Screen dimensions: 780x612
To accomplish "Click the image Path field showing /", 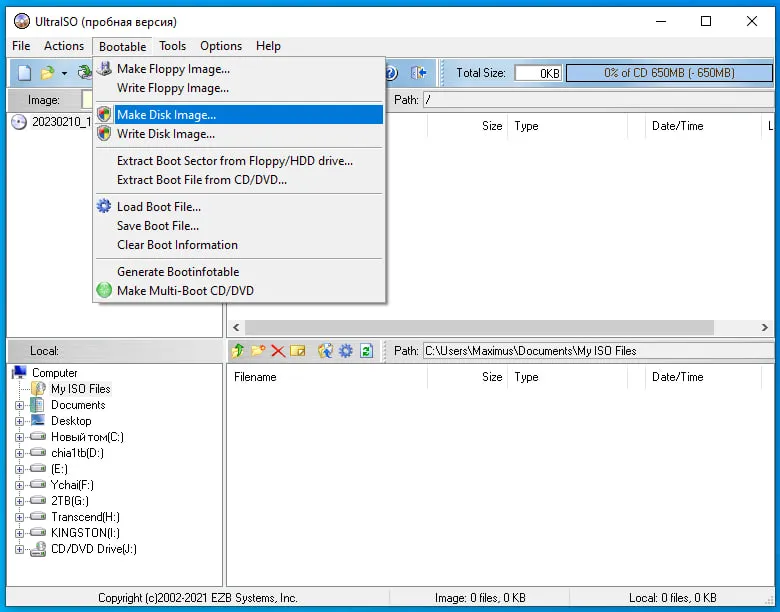I will click(598, 100).
